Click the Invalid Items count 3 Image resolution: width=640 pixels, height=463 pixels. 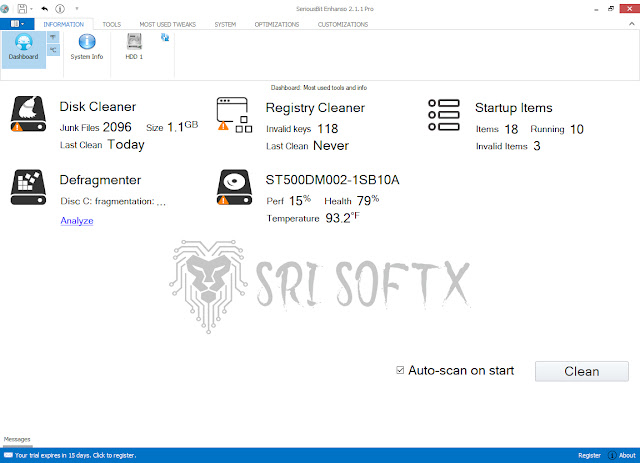tap(537, 146)
